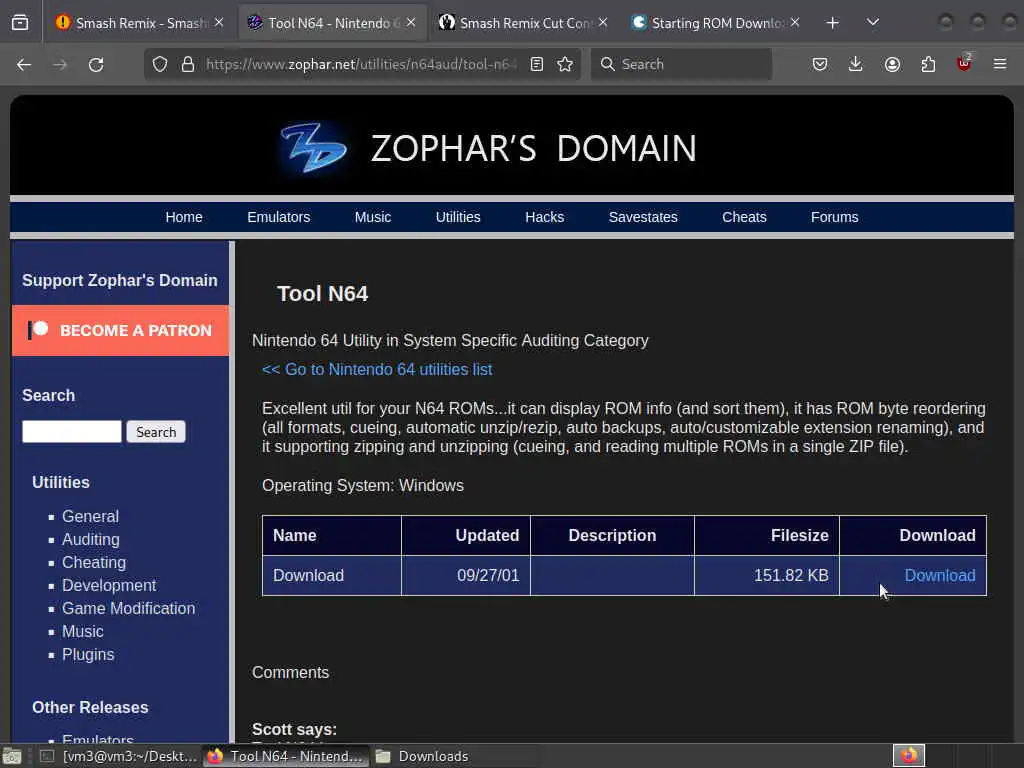Viewport: 1024px width, 768px height.
Task: Open the Firefox View icon at the left of the tab bar
Action: pyautogui.click(x=20, y=23)
